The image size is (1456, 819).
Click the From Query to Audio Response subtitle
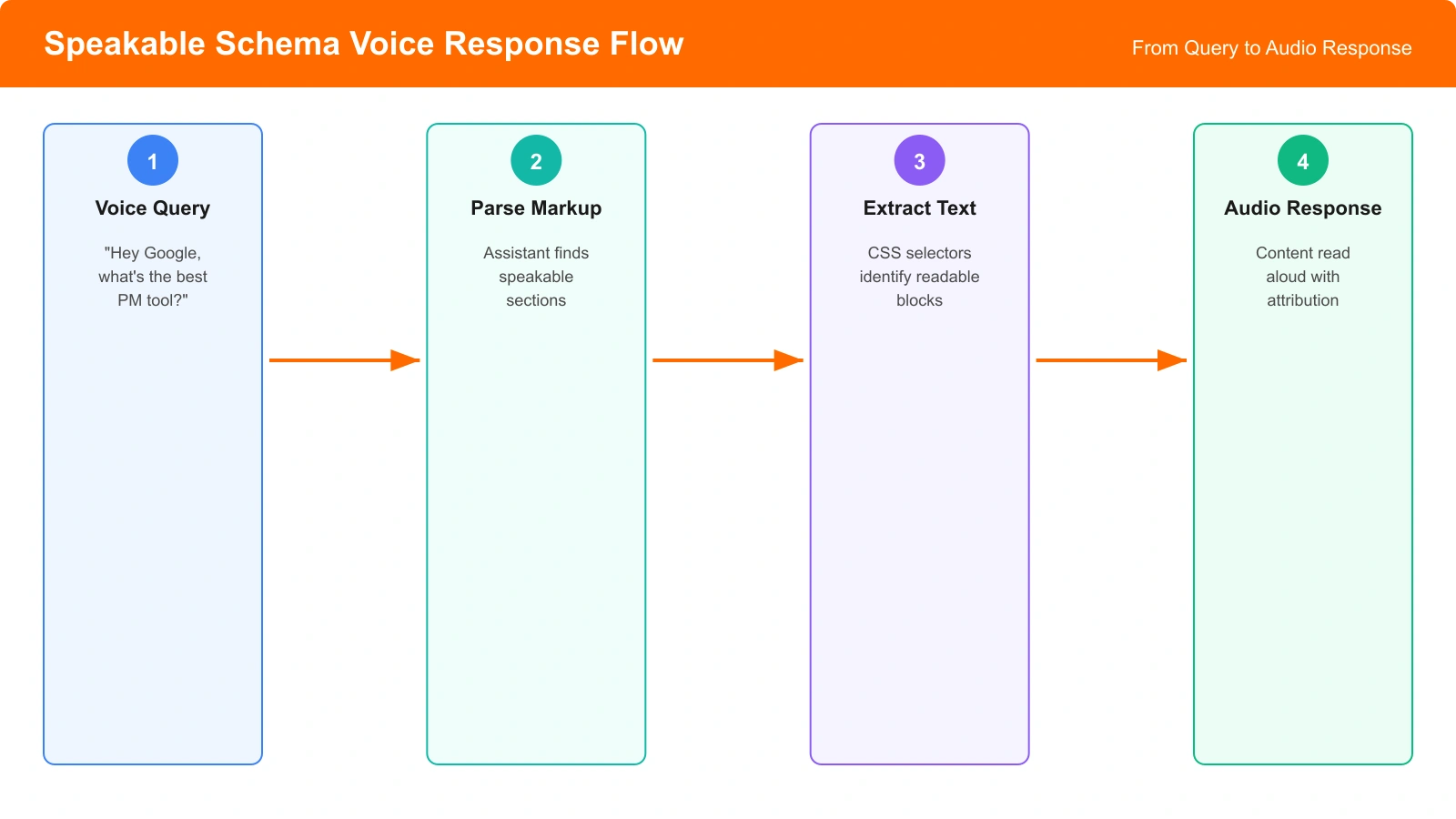(x=1270, y=47)
